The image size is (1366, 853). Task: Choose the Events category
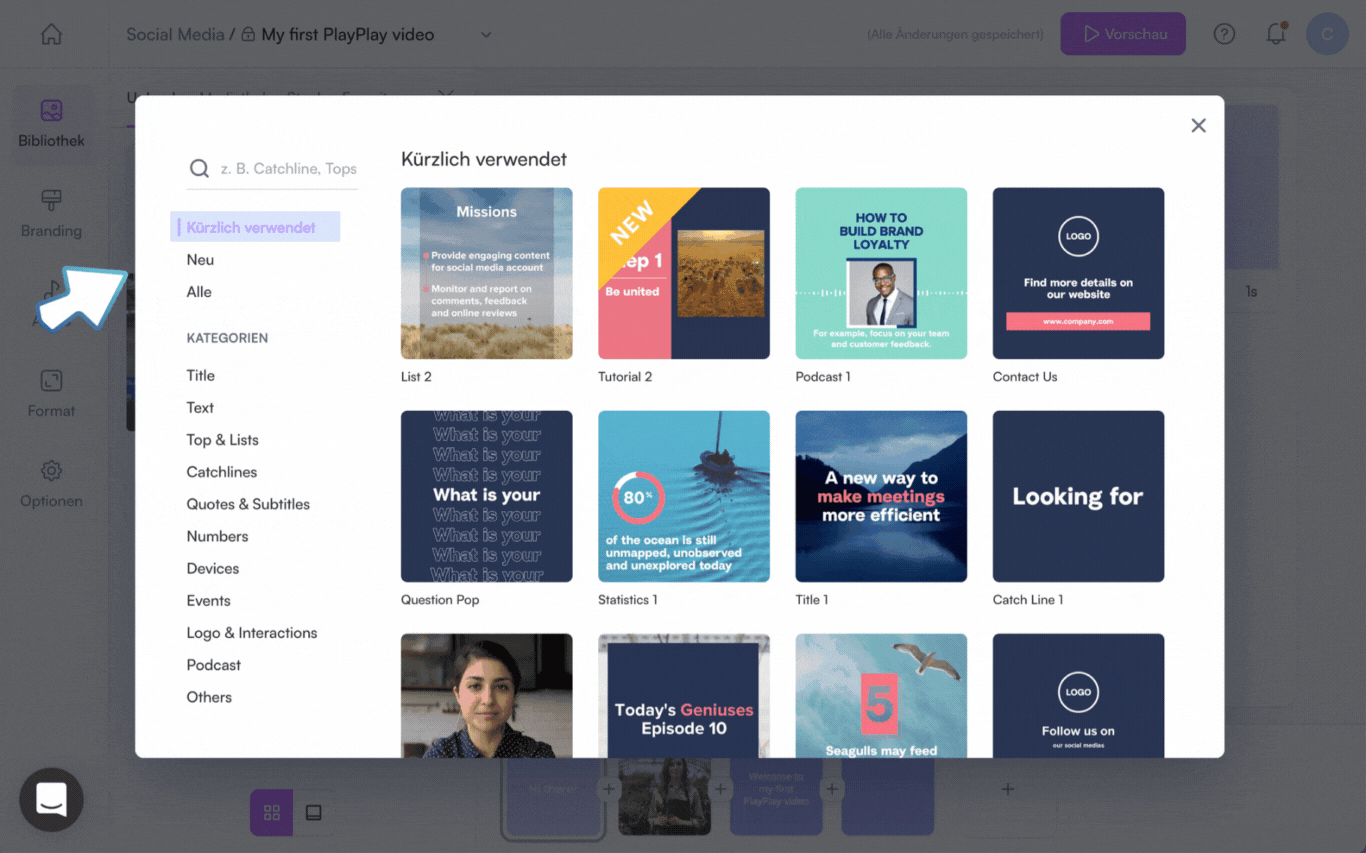[x=208, y=601]
